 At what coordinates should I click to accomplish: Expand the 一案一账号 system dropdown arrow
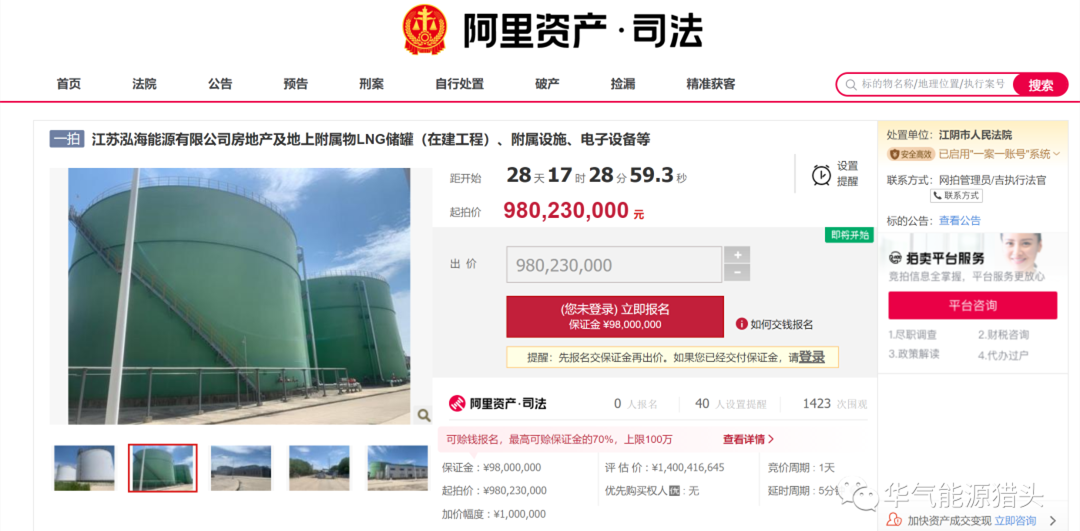1056,154
